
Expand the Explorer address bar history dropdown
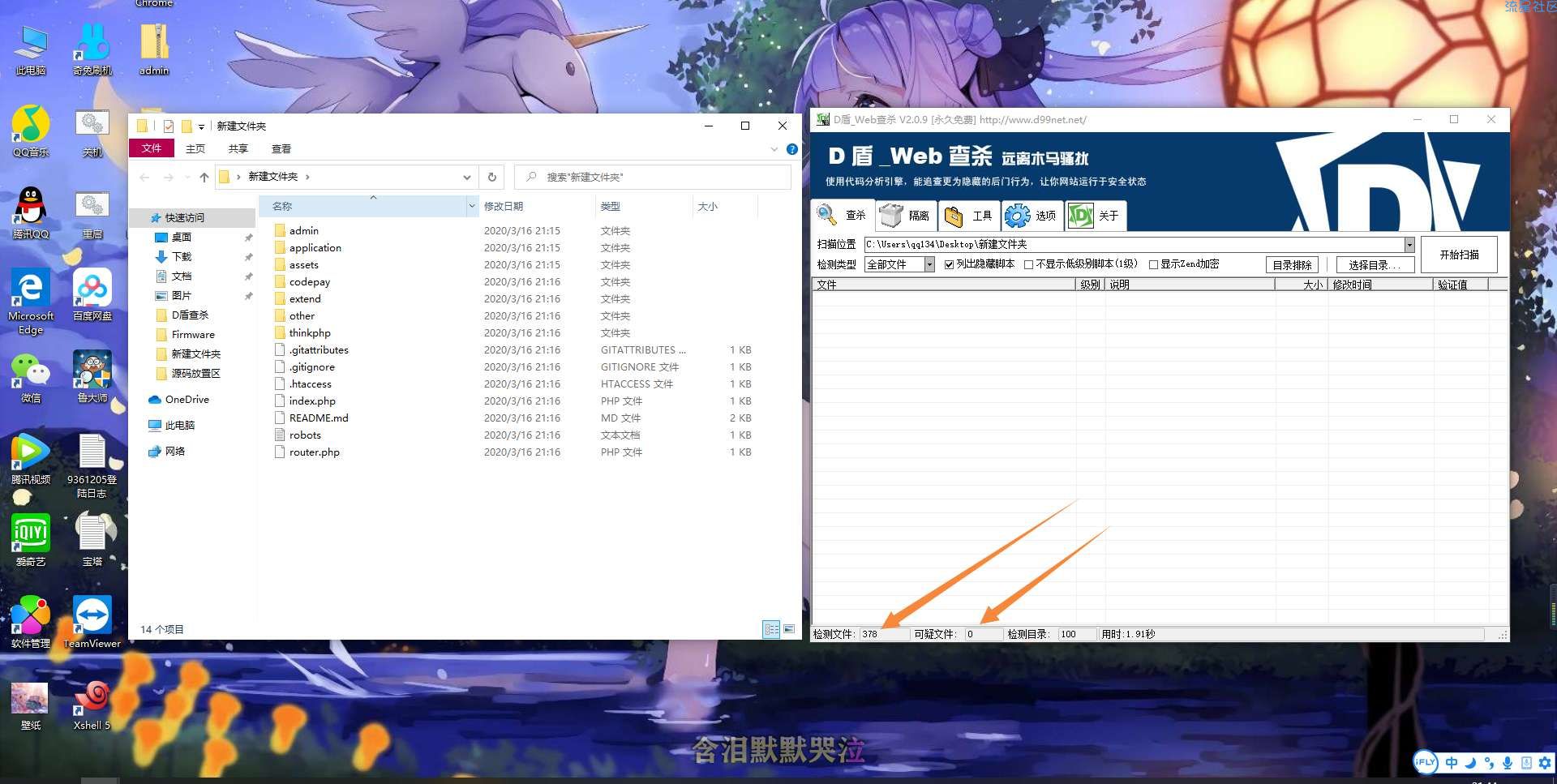(x=466, y=177)
